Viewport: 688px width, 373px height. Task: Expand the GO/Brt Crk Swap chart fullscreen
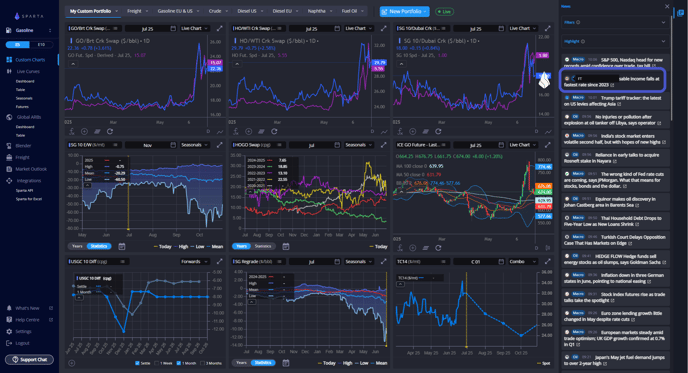pyautogui.click(x=219, y=29)
